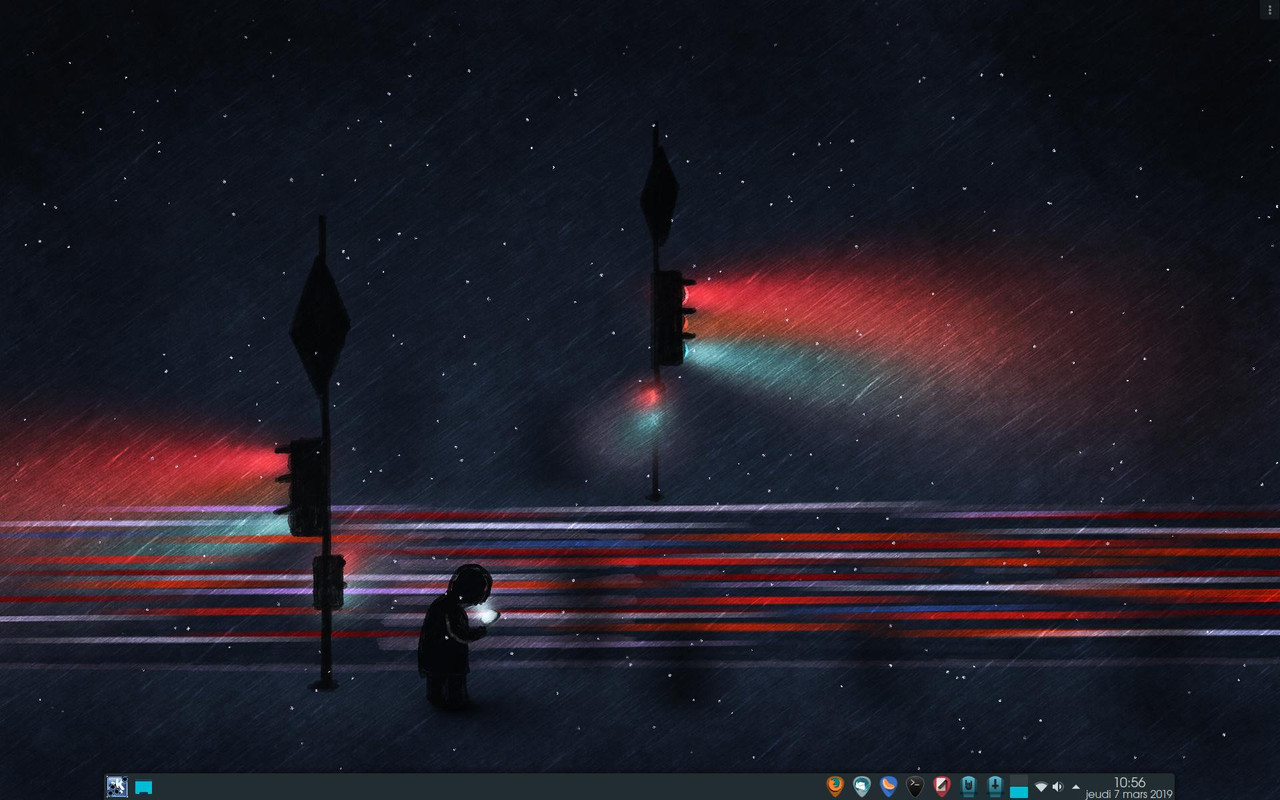Screen dimensions: 1280x800
Task: Click the teal rock-hand launcher icon
Action: coord(968,787)
